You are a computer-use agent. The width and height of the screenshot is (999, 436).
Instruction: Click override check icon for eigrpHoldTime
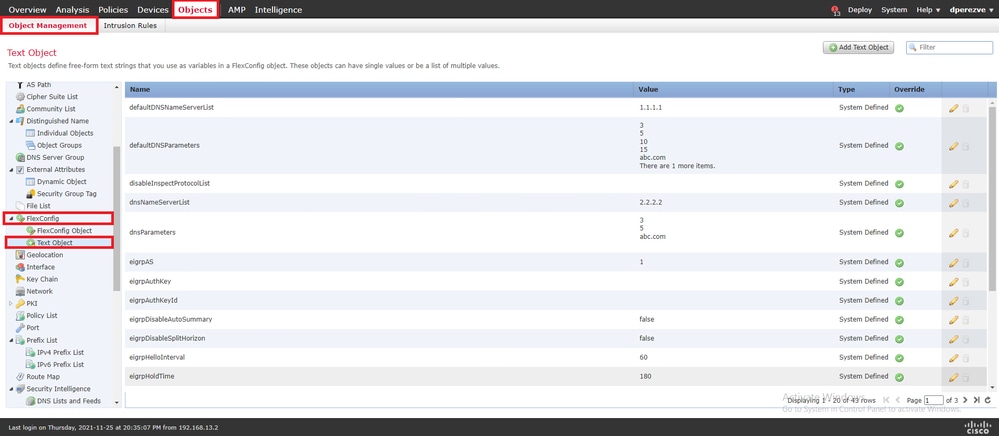point(899,377)
